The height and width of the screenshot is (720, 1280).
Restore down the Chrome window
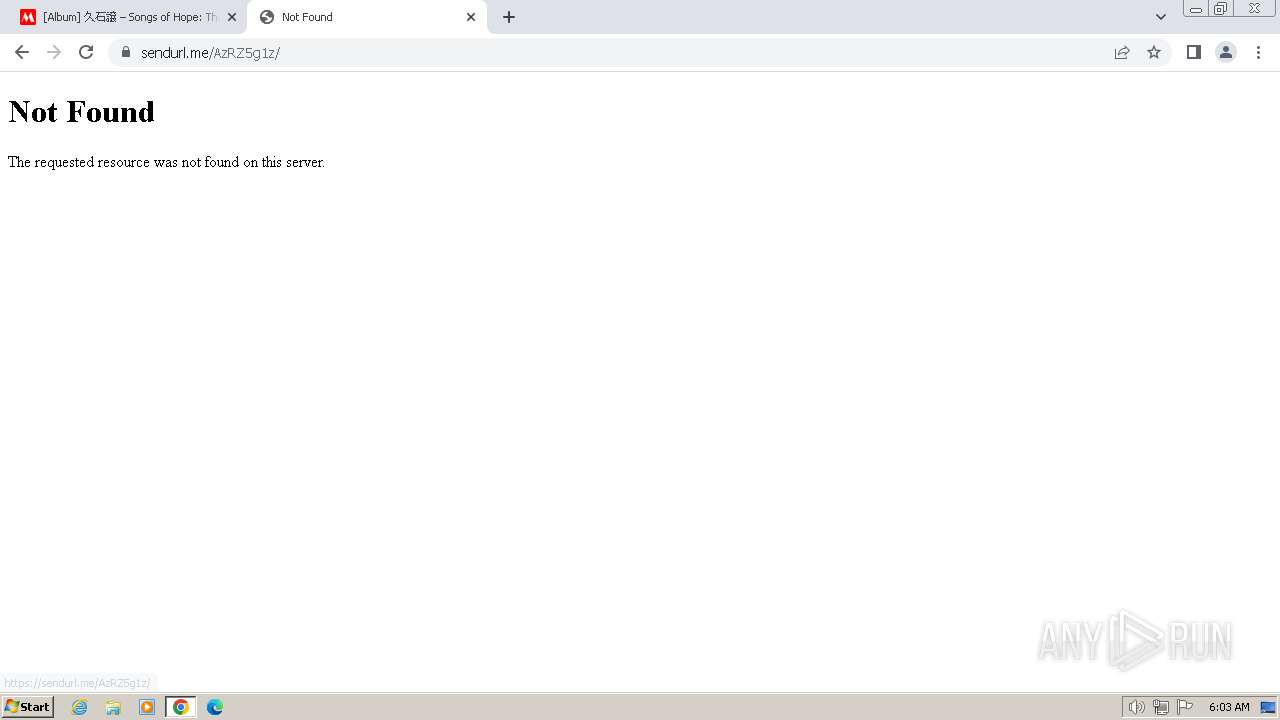click(x=1221, y=9)
